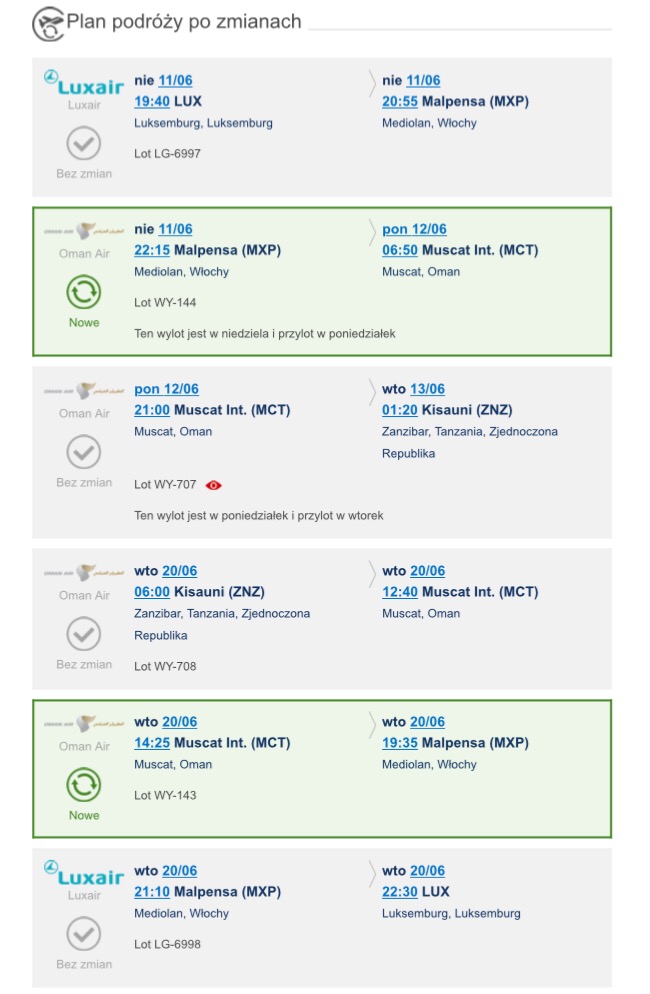
Task: Open the 19:40 LUX departure time link
Action: point(152,101)
